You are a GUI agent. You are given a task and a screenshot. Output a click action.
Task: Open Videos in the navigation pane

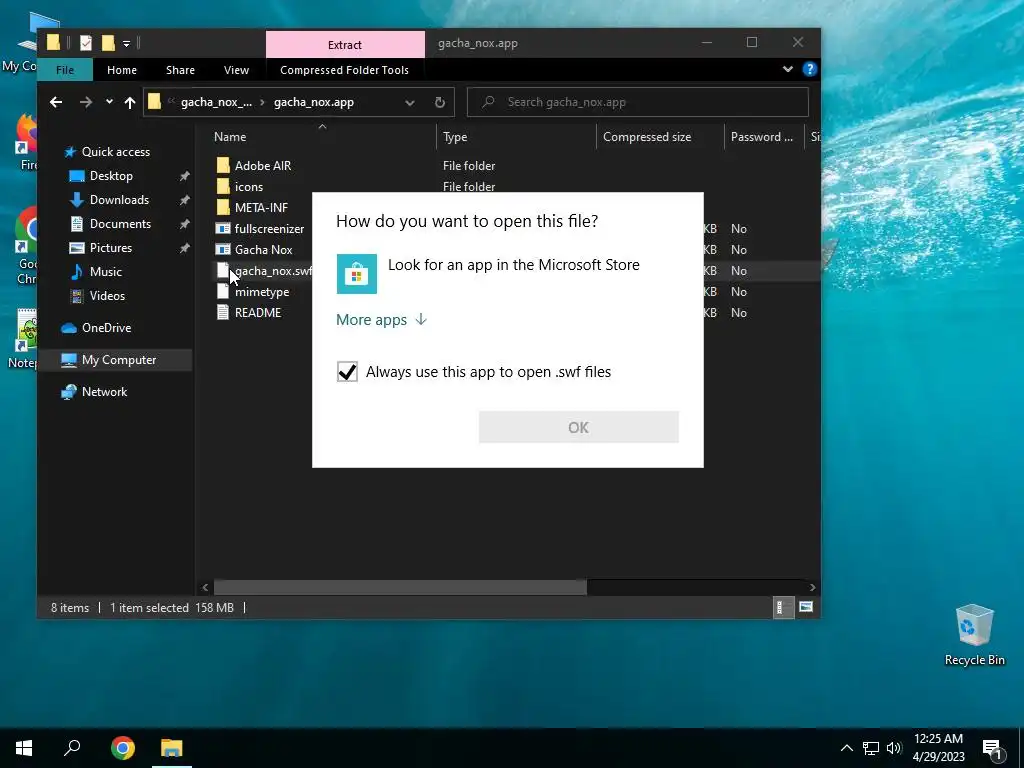(107, 296)
